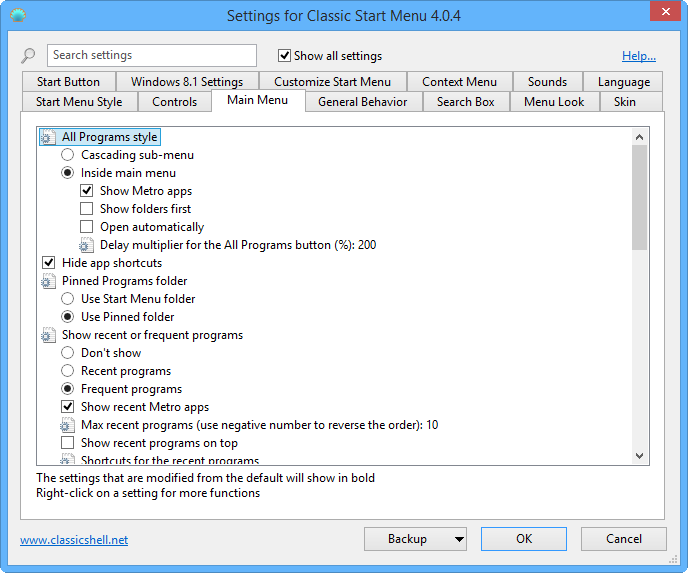Open the Sounds tab
This screenshot has height=573, width=688.
(x=547, y=82)
